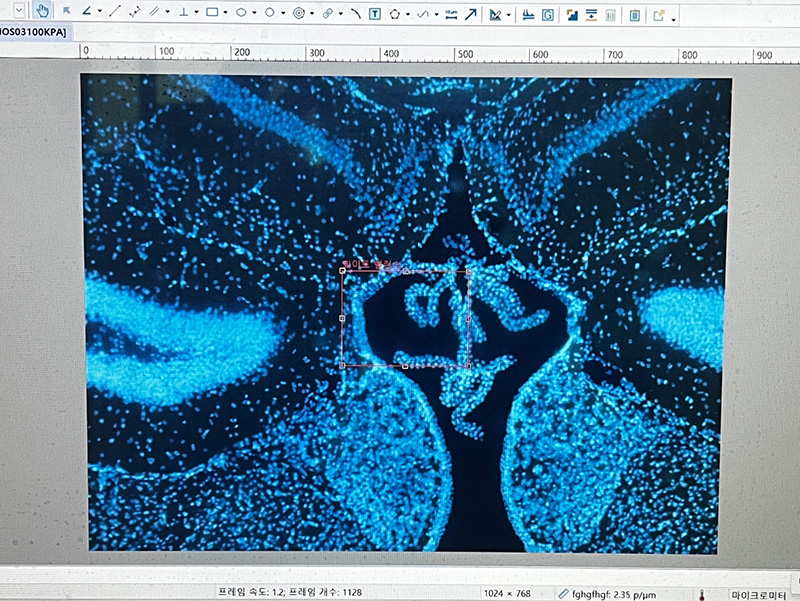
Task: Select the hand pan tool
Action: 42,12
